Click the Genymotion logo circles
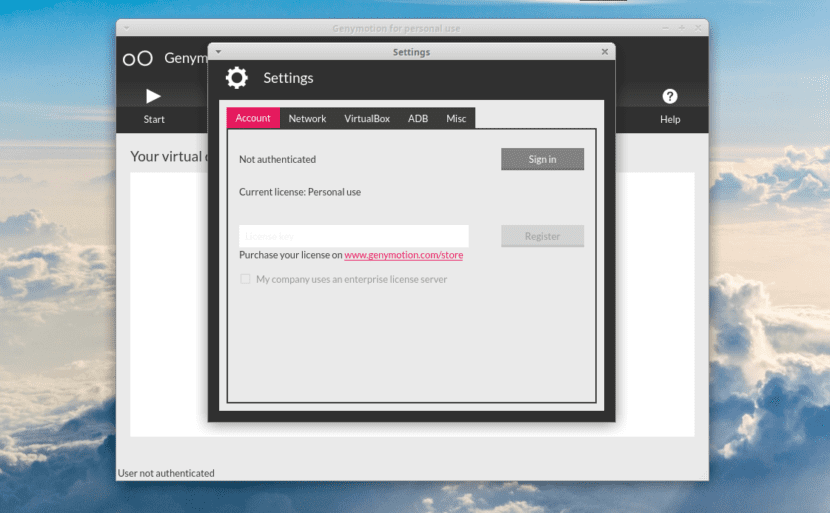The width and height of the screenshot is (830, 513). [138, 59]
